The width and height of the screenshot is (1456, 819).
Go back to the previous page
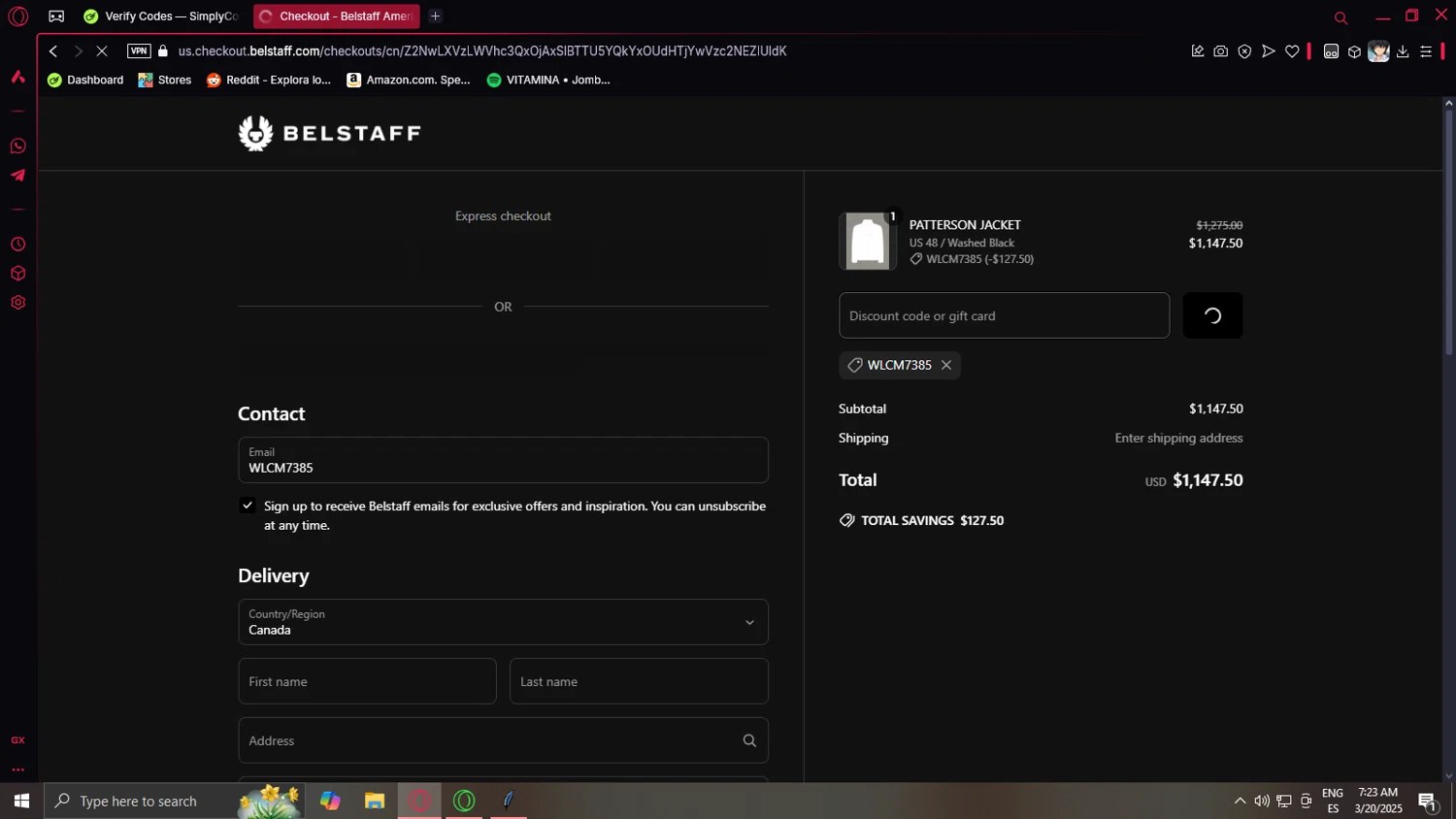(53, 51)
